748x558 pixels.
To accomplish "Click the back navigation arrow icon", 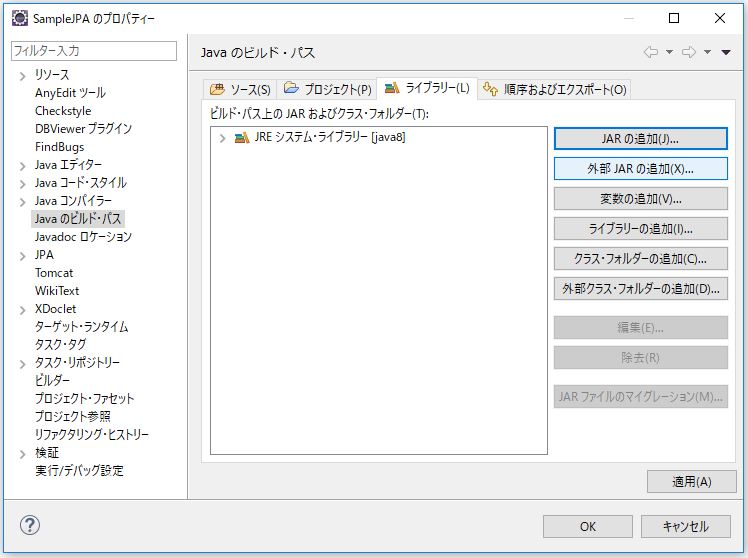I will click(x=651, y=52).
